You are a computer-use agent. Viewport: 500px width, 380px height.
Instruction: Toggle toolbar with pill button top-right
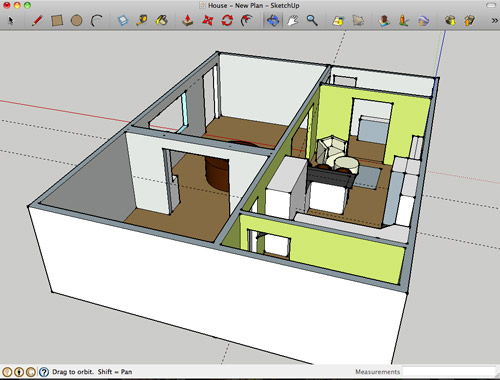[x=491, y=5]
